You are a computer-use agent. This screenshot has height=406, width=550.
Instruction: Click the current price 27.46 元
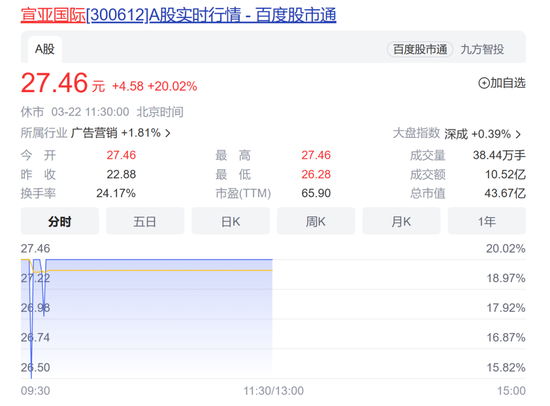63,83
